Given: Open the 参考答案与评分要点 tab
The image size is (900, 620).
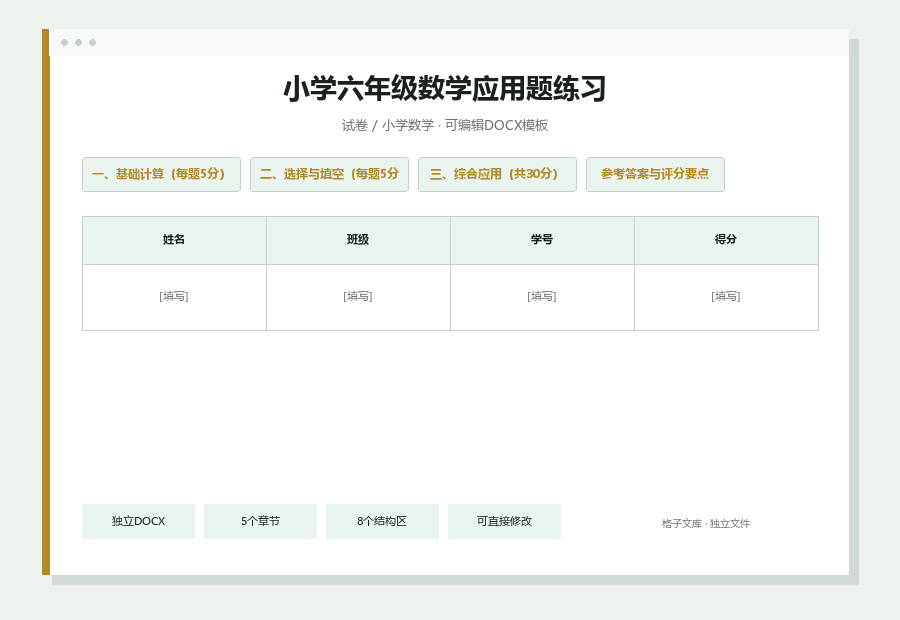Looking at the screenshot, I should [655, 175].
